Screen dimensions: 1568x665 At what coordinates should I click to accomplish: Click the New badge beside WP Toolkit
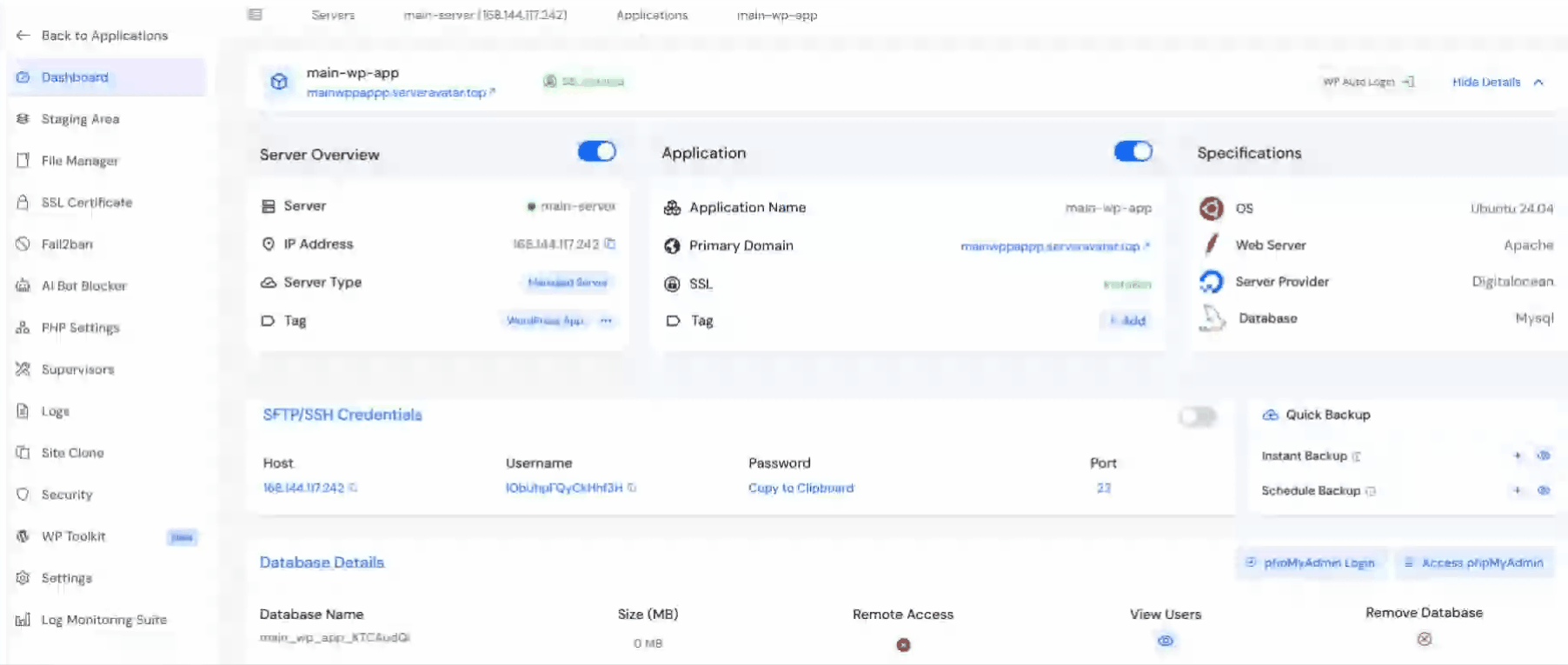click(182, 537)
